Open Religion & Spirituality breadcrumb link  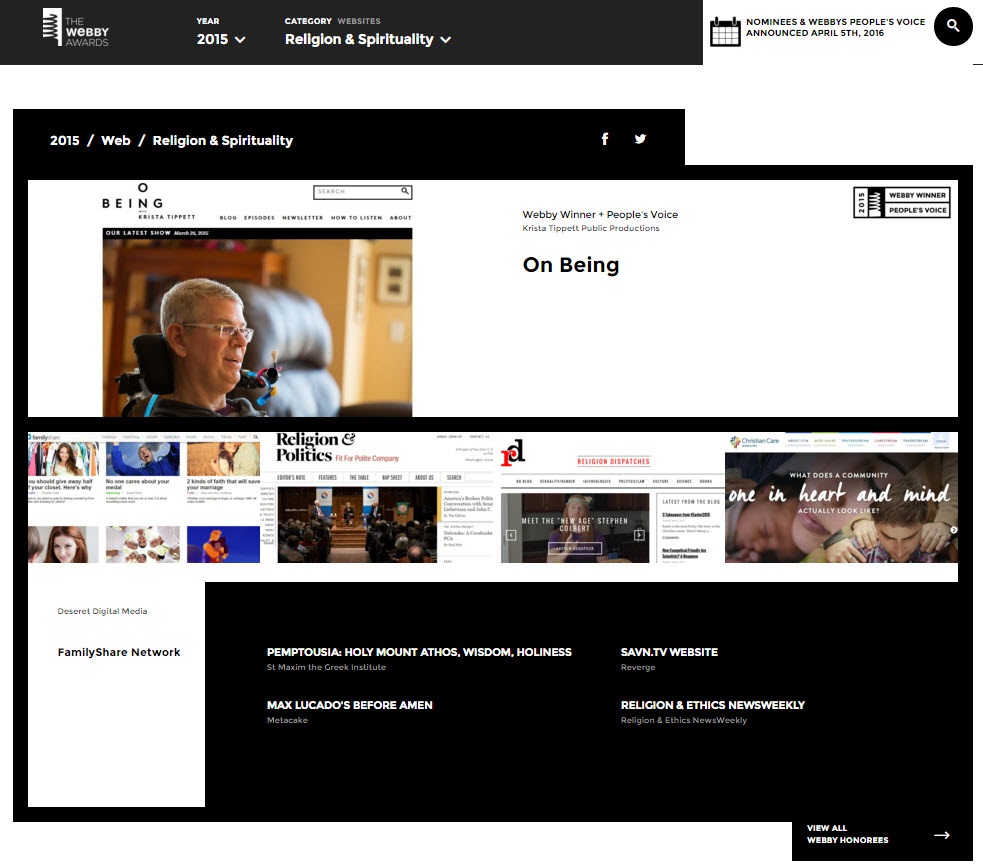pos(223,140)
